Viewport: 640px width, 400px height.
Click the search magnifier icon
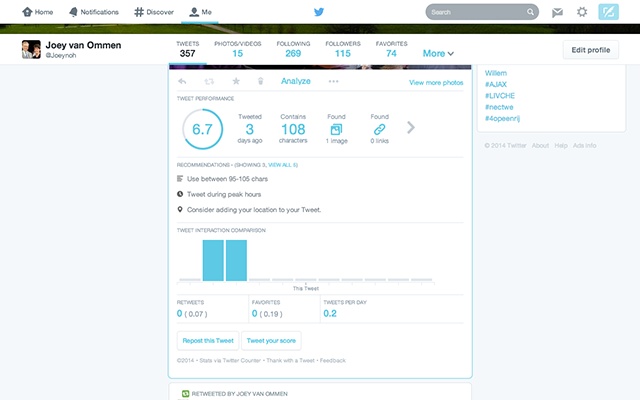[x=530, y=12]
